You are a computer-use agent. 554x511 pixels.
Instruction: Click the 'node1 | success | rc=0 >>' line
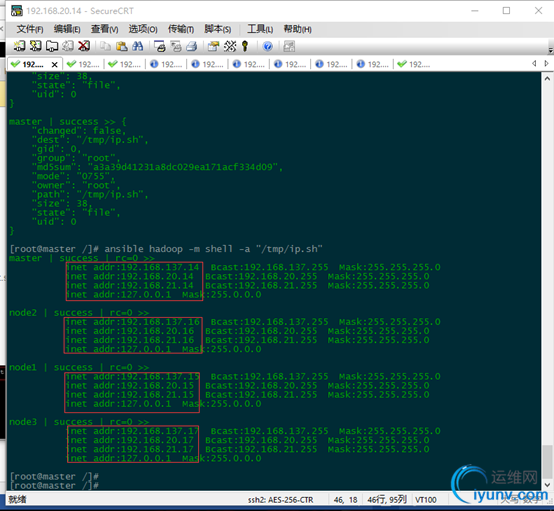(x=79, y=367)
